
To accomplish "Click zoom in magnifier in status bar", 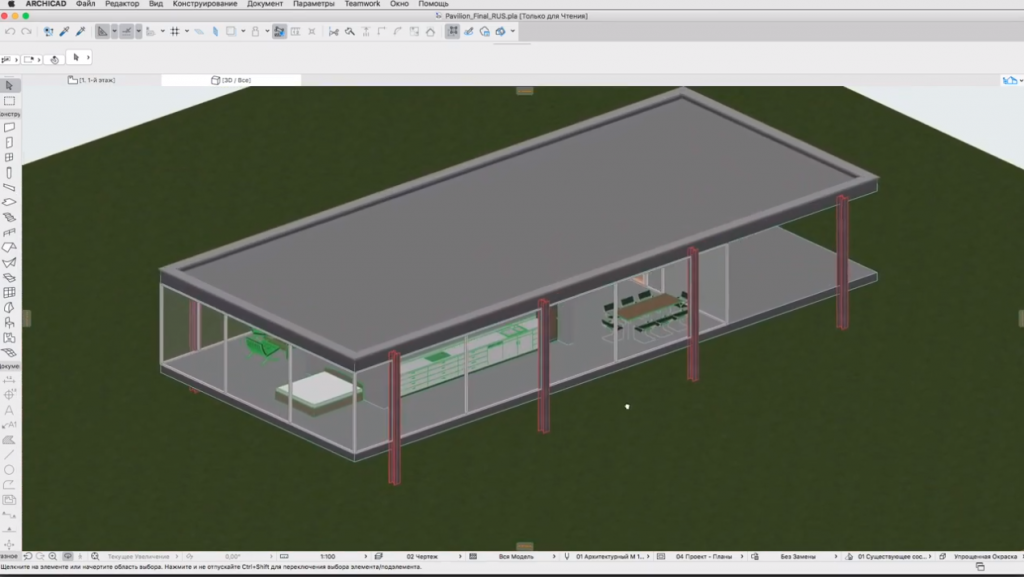I will pyautogui.click(x=53, y=557).
